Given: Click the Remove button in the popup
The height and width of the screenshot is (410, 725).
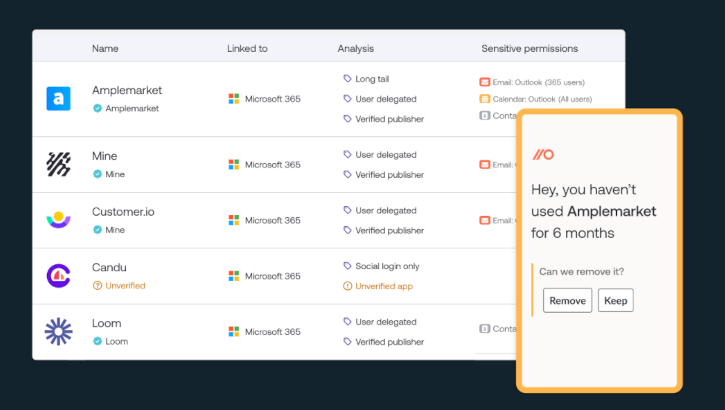Looking at the screenshot, I should (567, 300).
